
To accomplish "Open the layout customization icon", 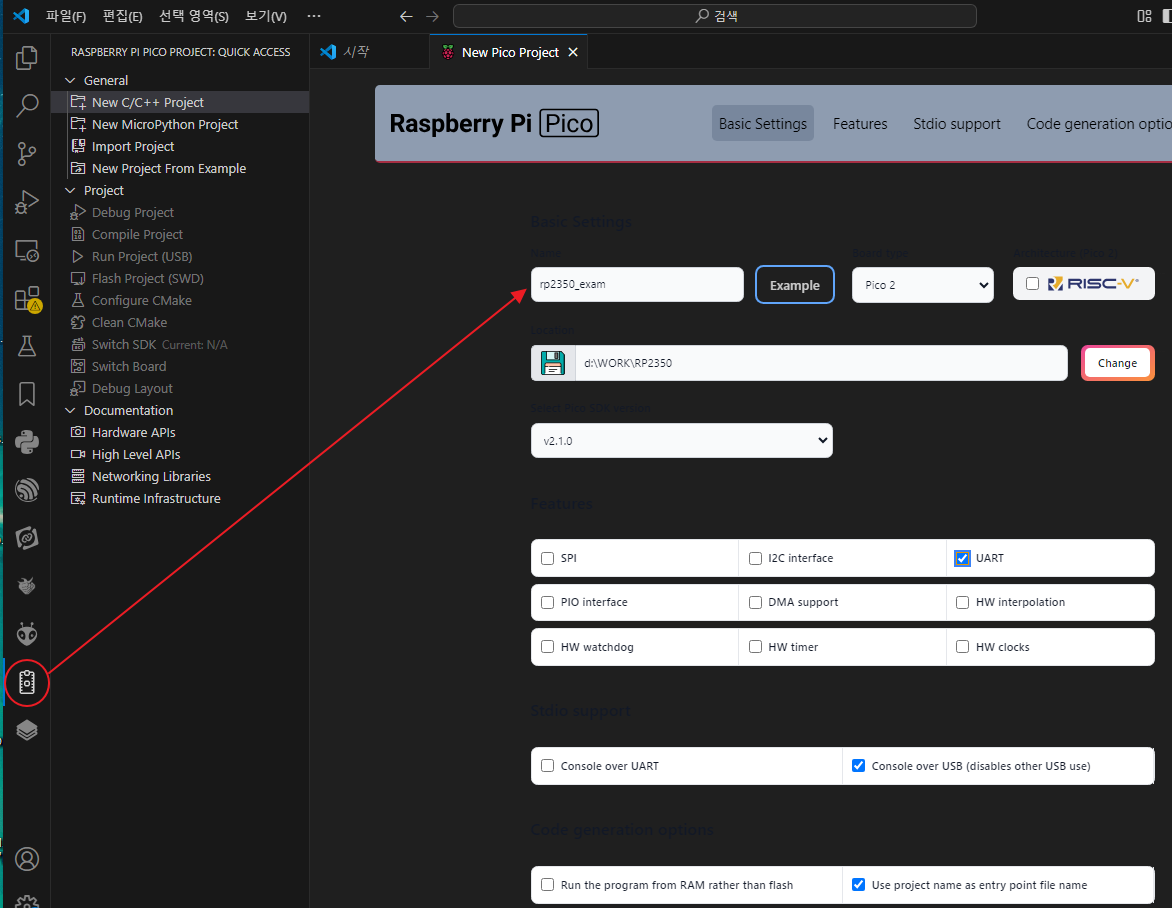I will [1144, 16].
